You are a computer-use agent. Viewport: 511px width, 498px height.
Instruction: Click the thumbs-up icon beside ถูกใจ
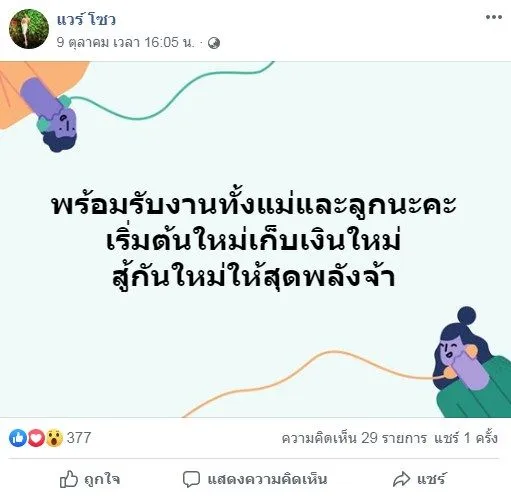click(69, 479)
